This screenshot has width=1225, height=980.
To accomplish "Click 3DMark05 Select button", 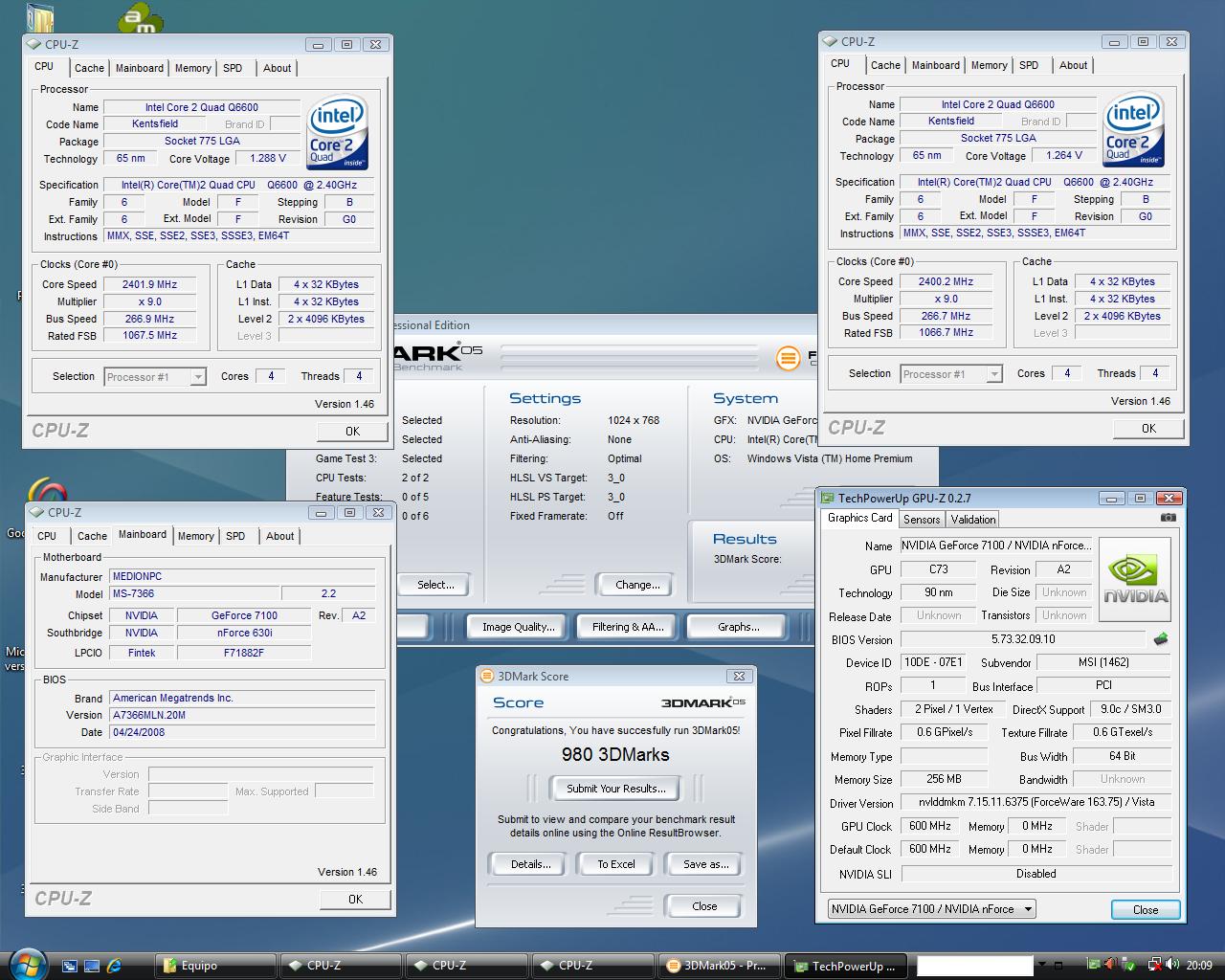I will (435, 585).
